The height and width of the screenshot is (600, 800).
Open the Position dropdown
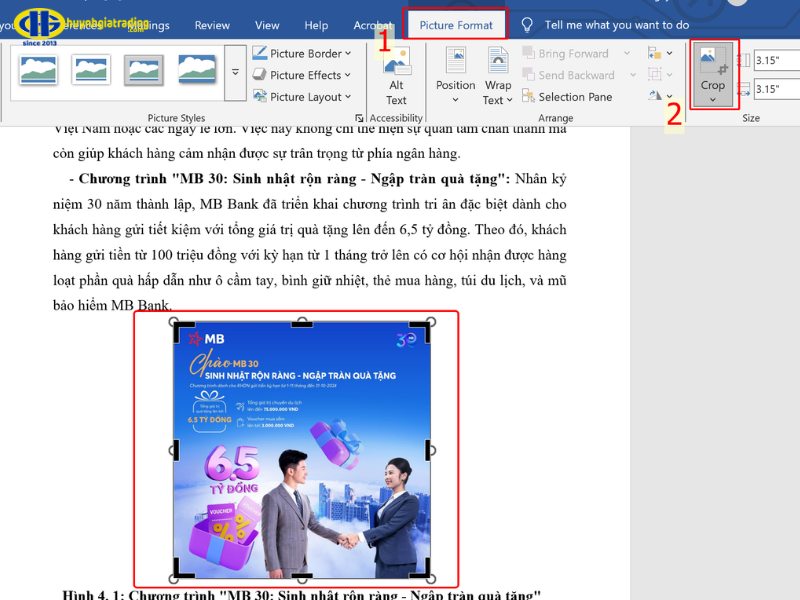[456, 76]
